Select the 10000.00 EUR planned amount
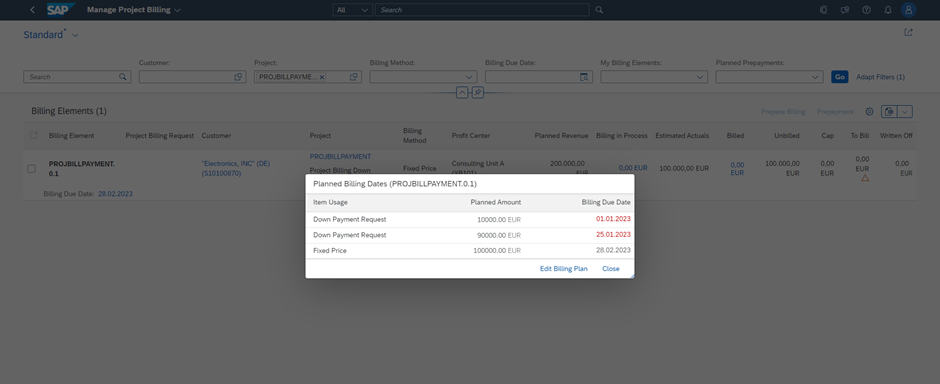 (499, 219)
